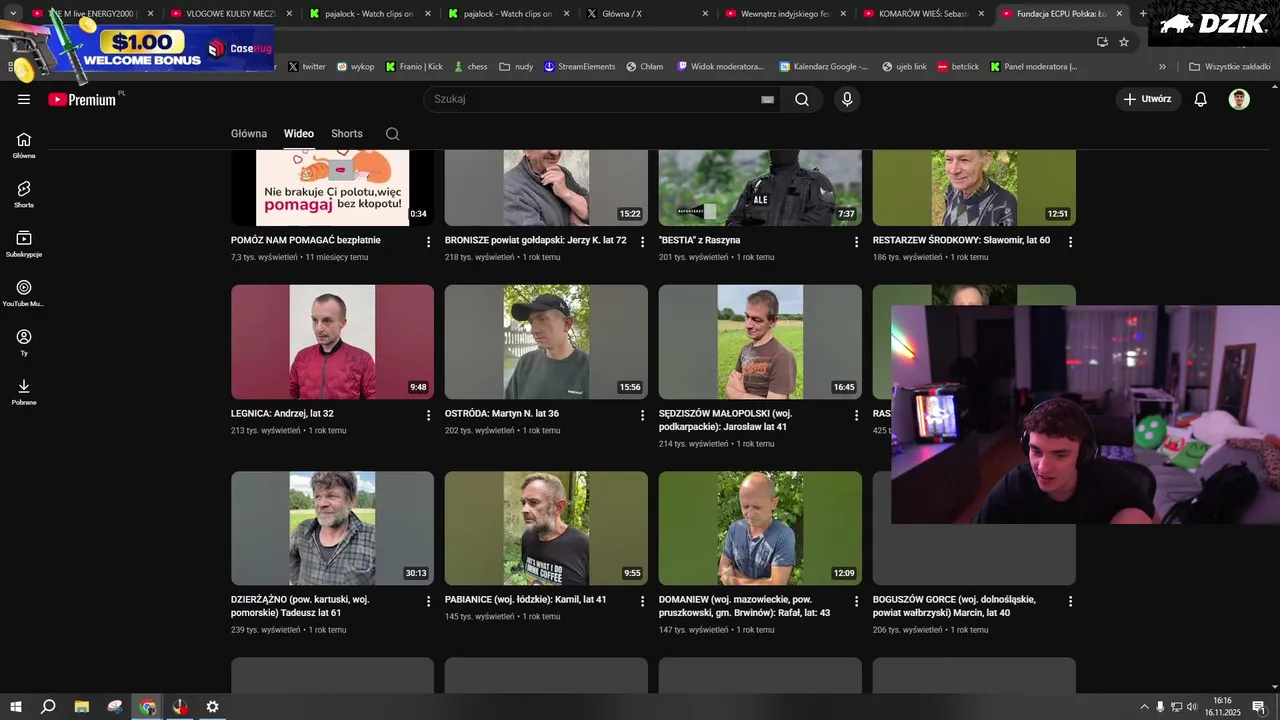Image resolution: width=1280 pixels, height=720 pixels.
Task: Play the LEGNICA Andrzej thumbnail with red jacket
Action: [332, 342]
